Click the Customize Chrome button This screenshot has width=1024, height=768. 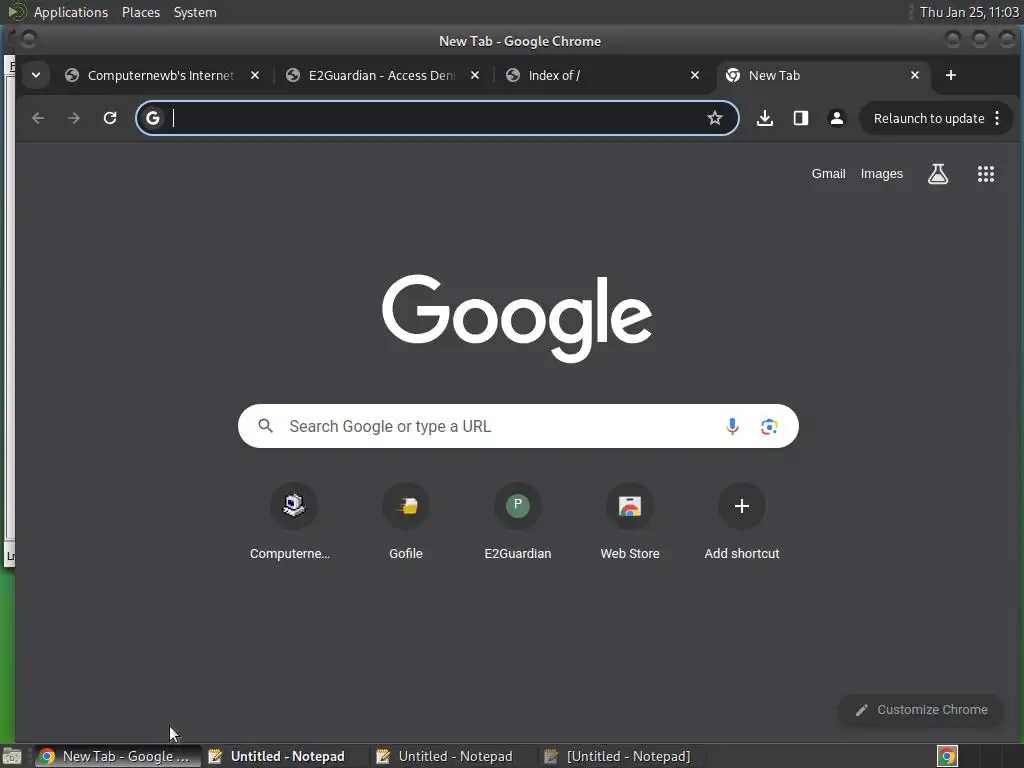click(921, 709)
